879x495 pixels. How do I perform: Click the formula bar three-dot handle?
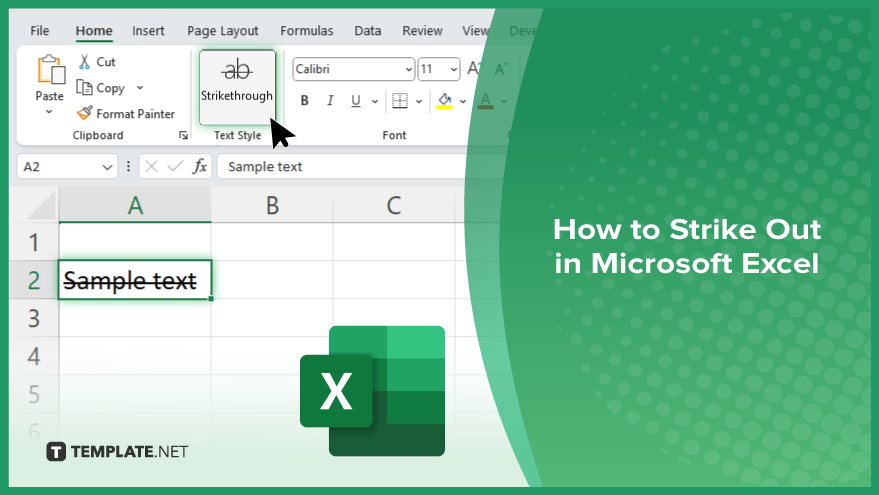pos(128,166)
